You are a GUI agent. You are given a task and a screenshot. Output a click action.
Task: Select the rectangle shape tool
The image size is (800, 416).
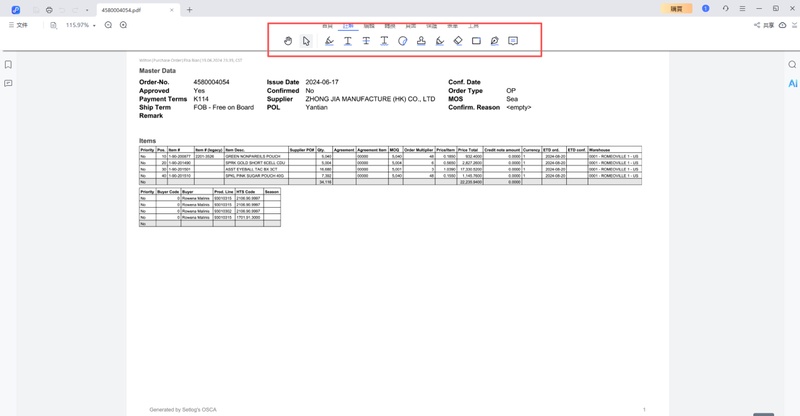click(476, 41)
